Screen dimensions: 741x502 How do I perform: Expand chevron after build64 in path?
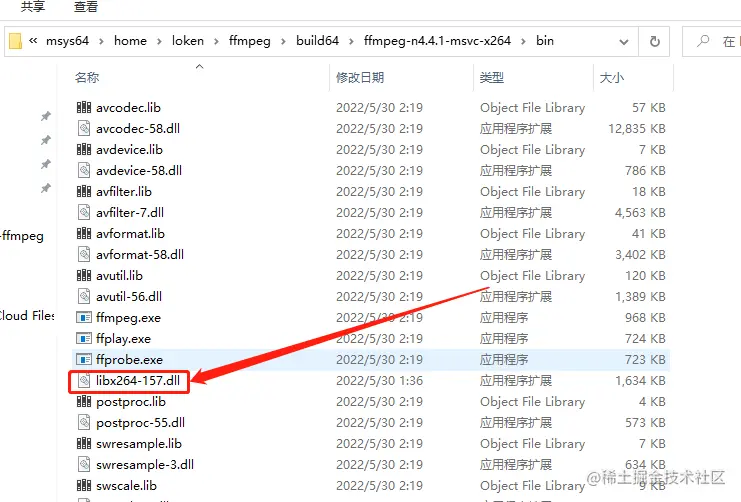(351, 42)
